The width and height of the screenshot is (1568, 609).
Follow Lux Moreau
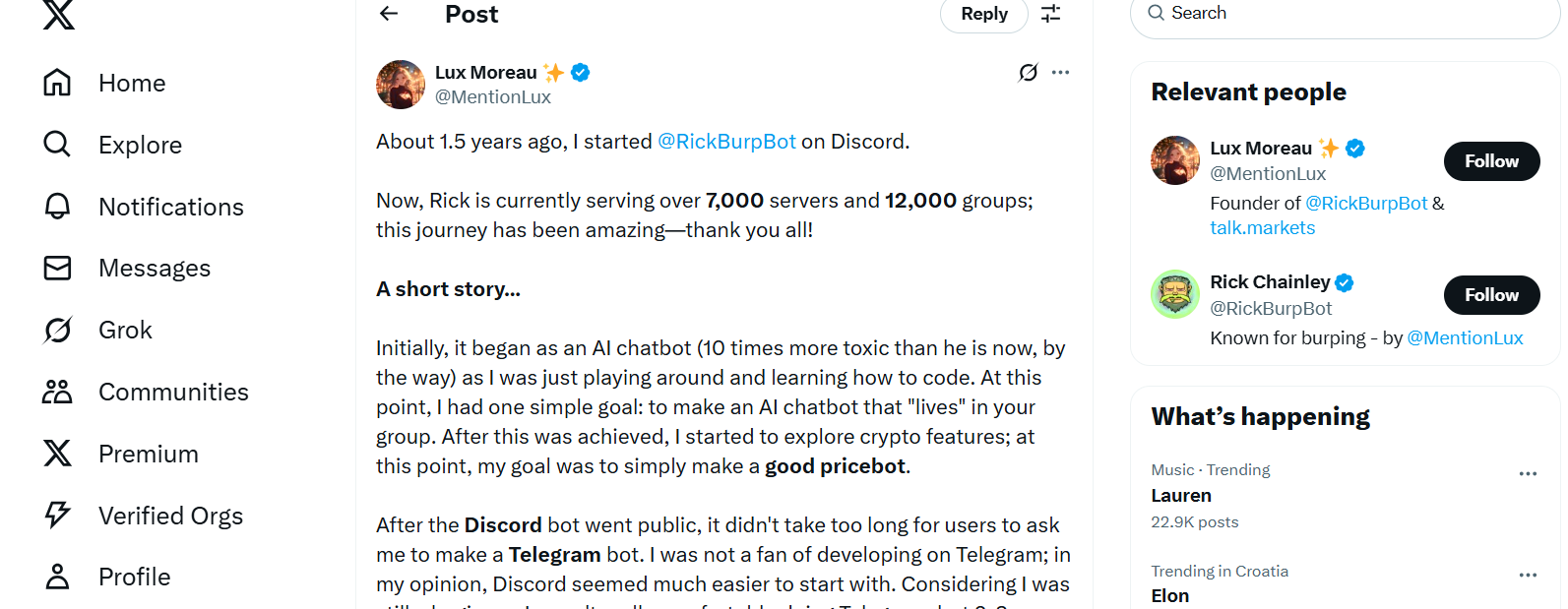click(1491, 161)
